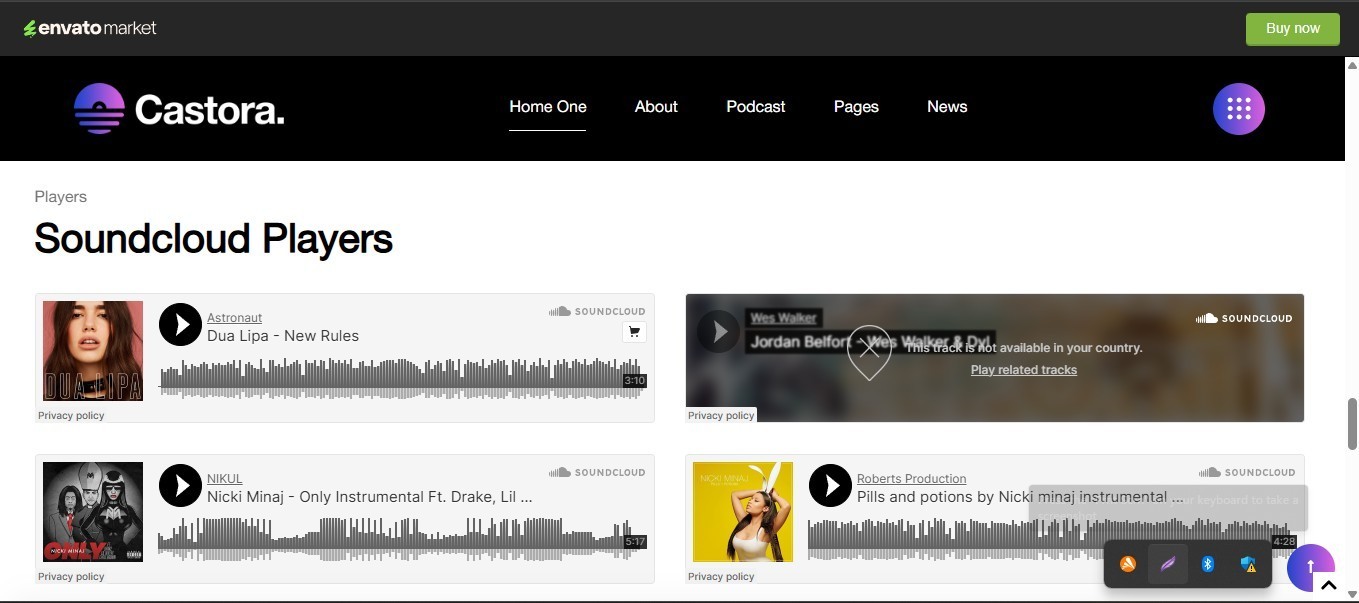Open the NIKUL artist link

pyautogui.click(x=224, y=479)
